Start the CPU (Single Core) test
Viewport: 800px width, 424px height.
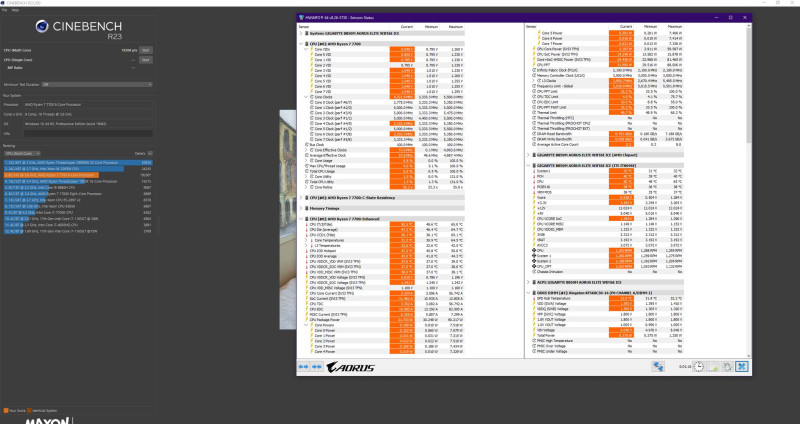(145, 60)
